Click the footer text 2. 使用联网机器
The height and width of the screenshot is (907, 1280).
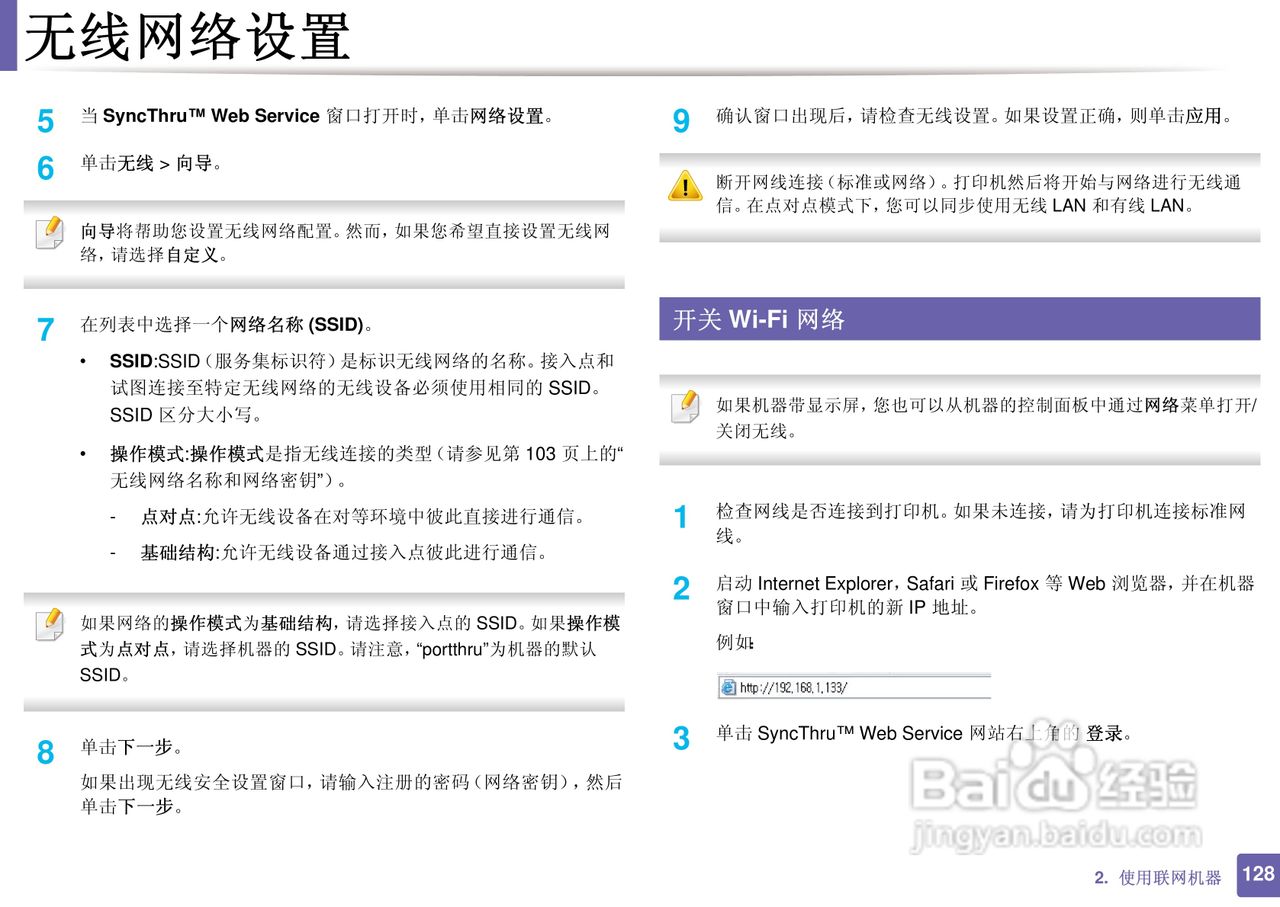point(1158,878)
